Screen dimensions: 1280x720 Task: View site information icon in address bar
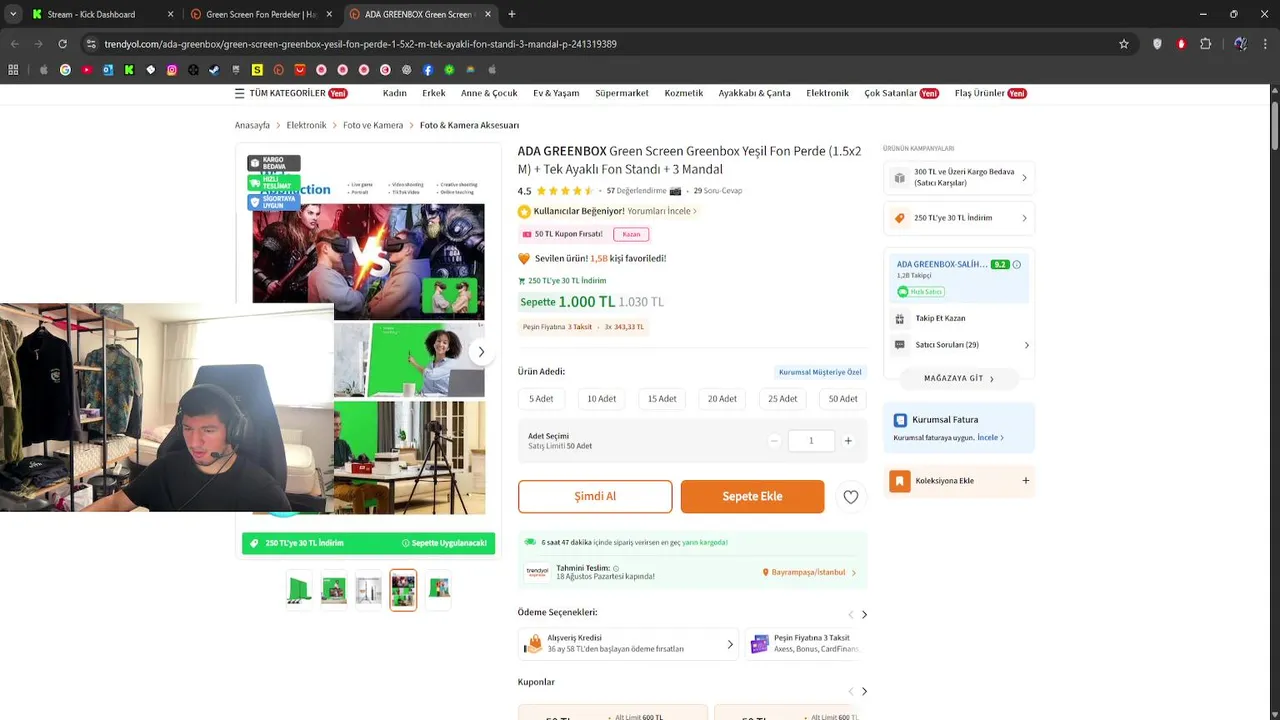(x=91, y=44)
